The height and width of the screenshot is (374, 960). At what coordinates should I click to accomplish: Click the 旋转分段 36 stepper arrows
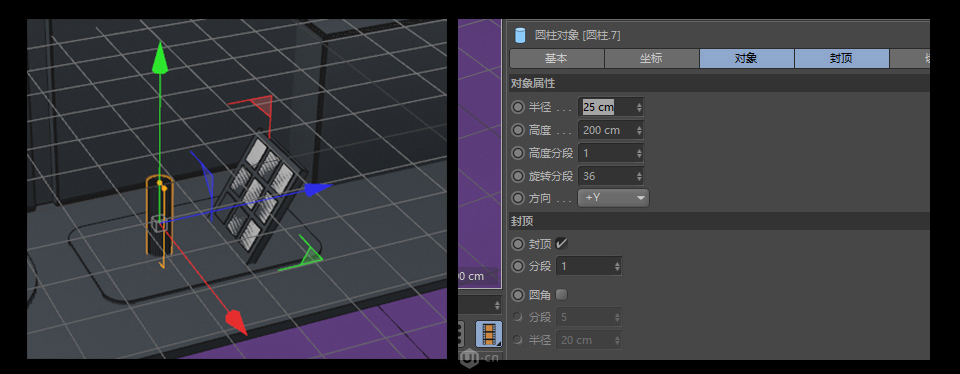click(639, 176)
